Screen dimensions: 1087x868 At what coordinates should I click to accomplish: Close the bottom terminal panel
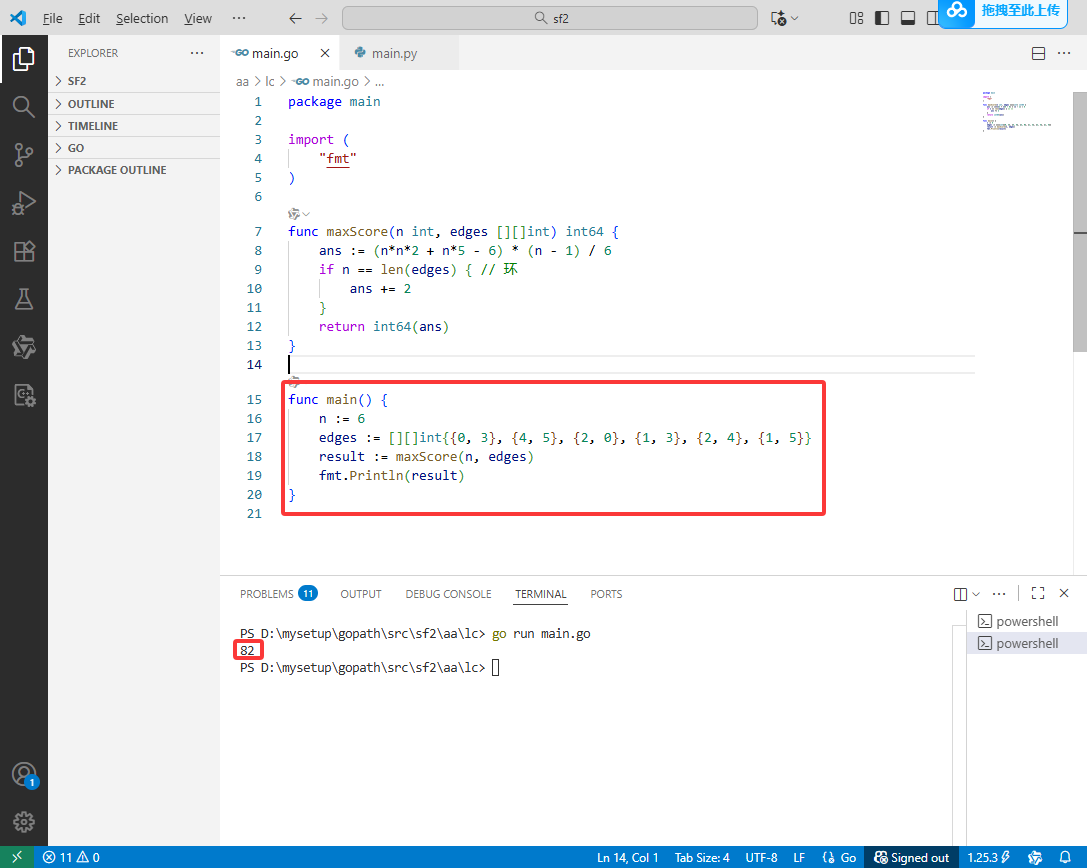[1064, 593]
